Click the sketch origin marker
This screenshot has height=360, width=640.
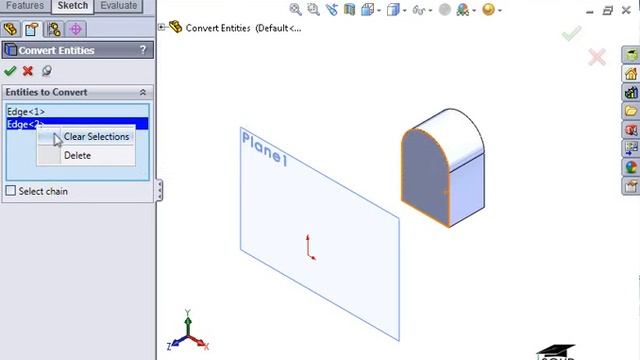(x=310, y=247)
